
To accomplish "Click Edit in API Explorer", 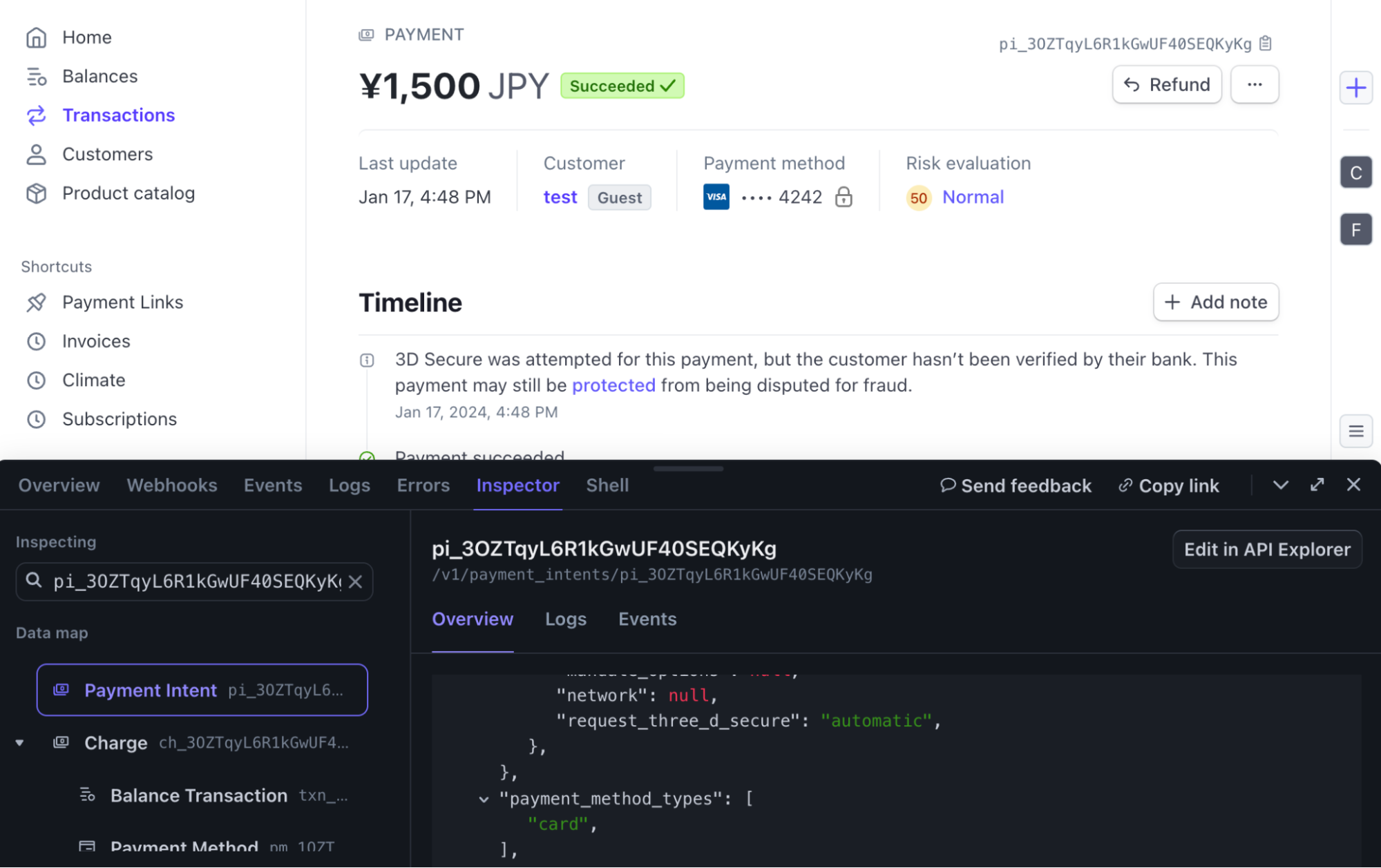I will [x=1266, y=550].
